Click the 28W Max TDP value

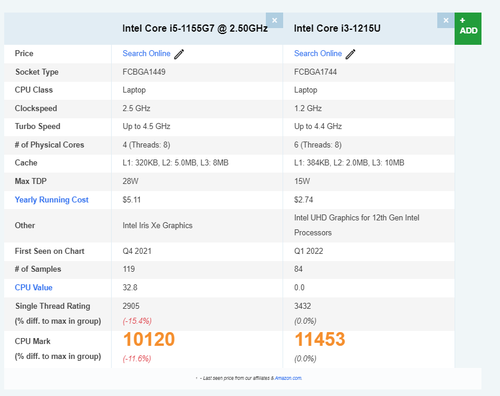tap(130, 181)
